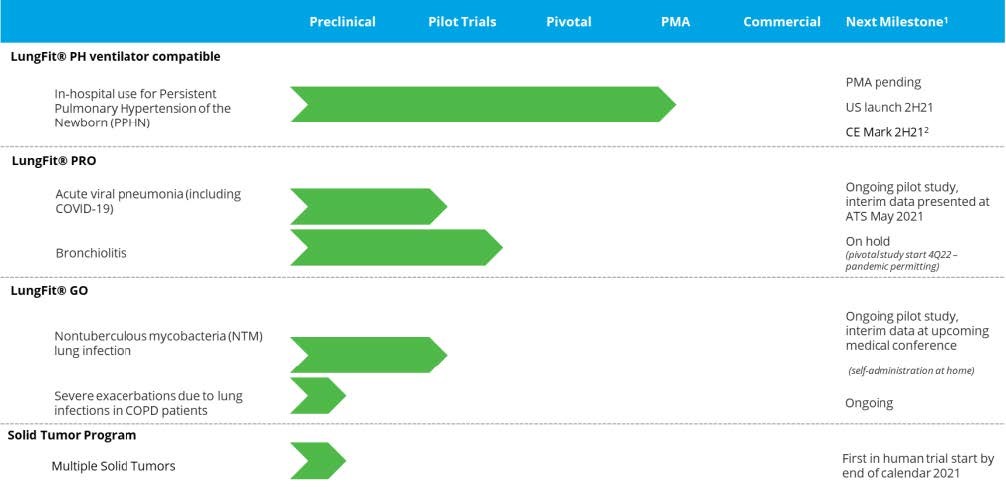This screenshot has width=1006, height=488.
Task: Click the Pivotal stage header
Action: click(x=569, y=22)
